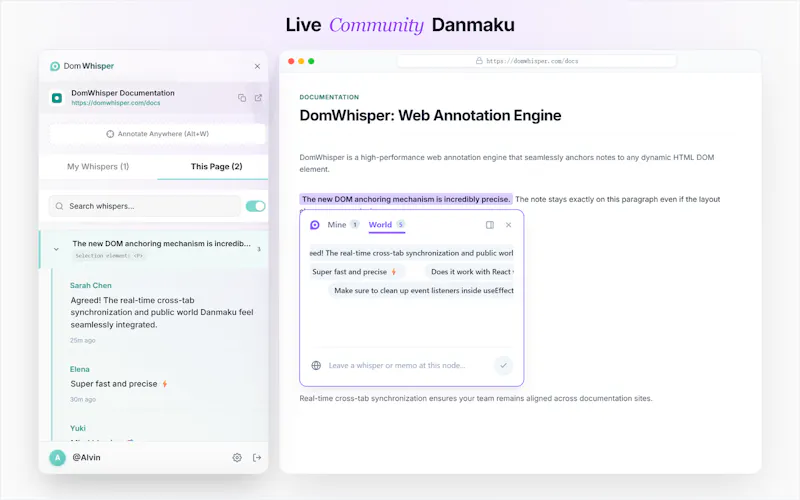Click the search magnifier icon

pos(60,206)
